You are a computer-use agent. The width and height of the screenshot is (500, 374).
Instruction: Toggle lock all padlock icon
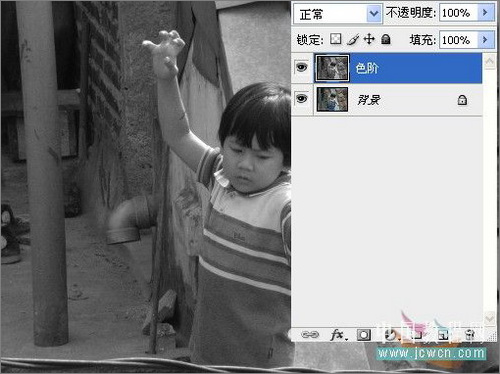[x=386, y=39]
